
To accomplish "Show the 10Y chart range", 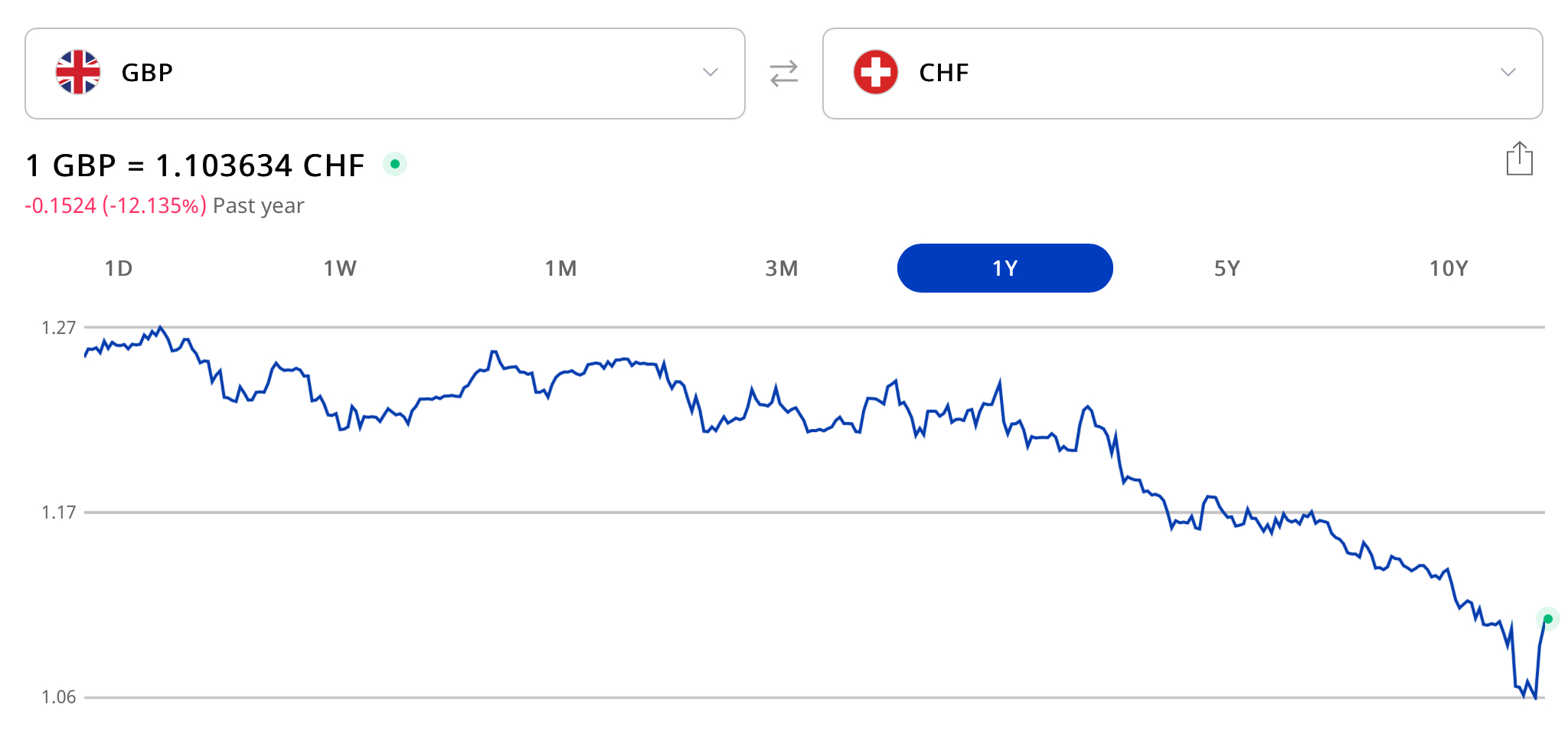I will point(1449,268).
